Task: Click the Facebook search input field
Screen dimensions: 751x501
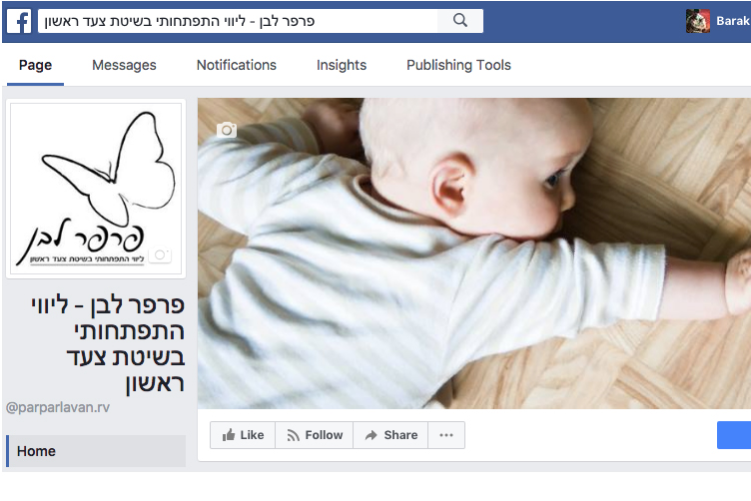Action: [238, 21]
